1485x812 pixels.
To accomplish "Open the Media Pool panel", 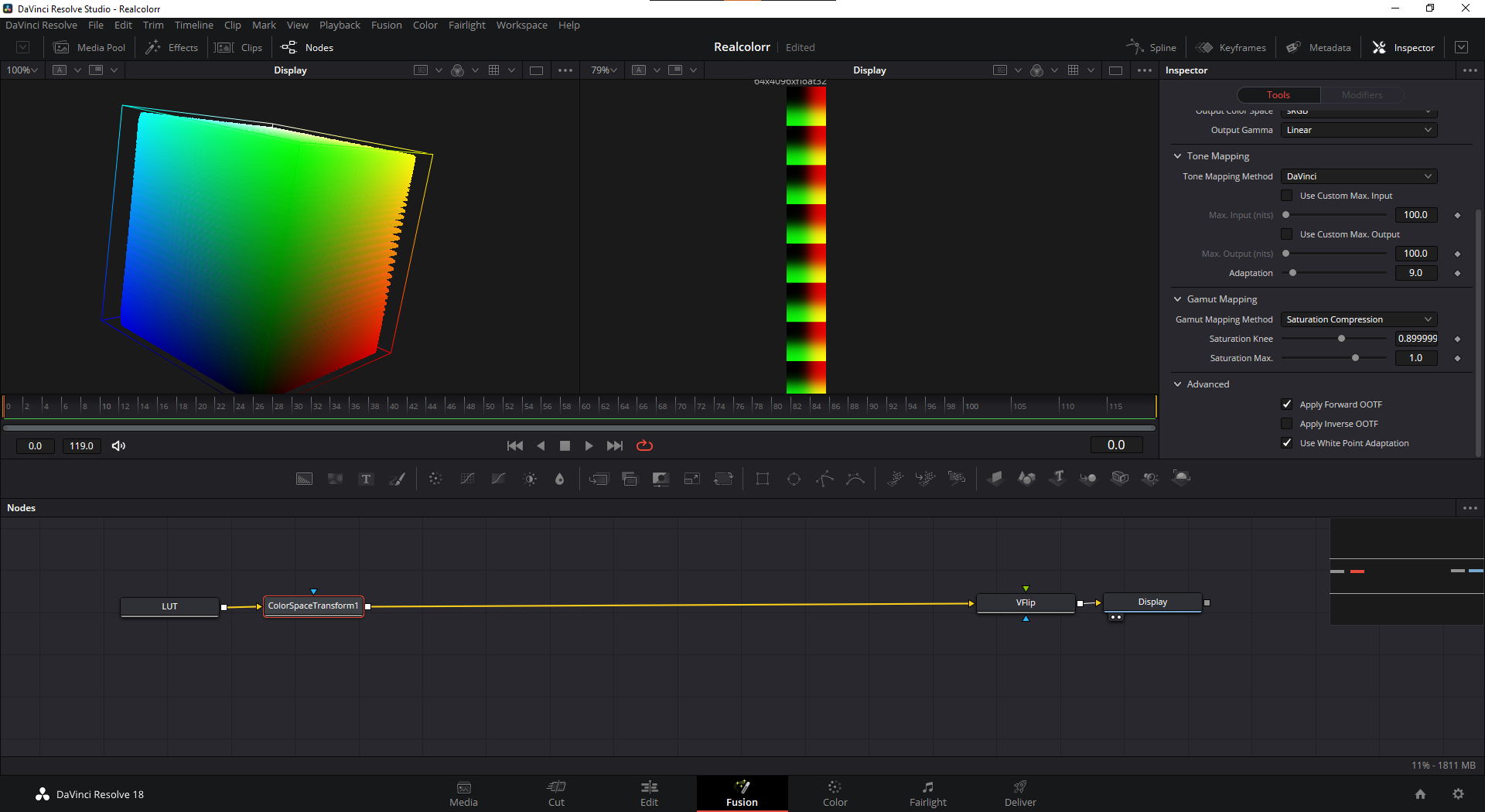I will coord(90,47).
